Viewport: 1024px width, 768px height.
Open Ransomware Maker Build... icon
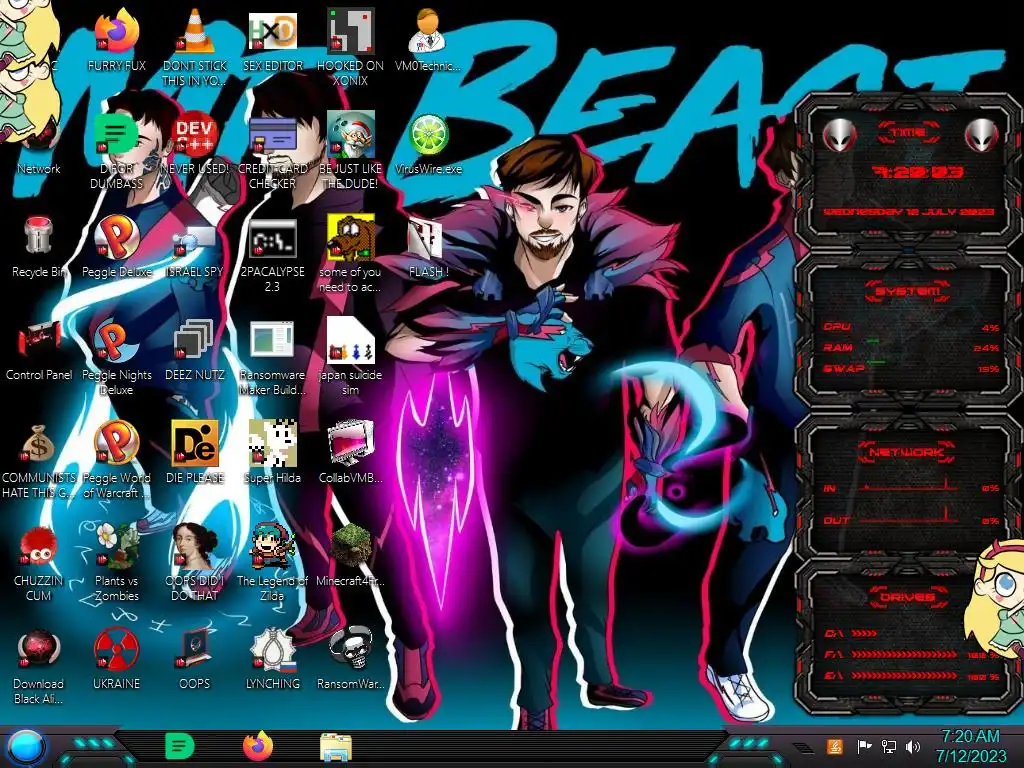tap(272, 340)
